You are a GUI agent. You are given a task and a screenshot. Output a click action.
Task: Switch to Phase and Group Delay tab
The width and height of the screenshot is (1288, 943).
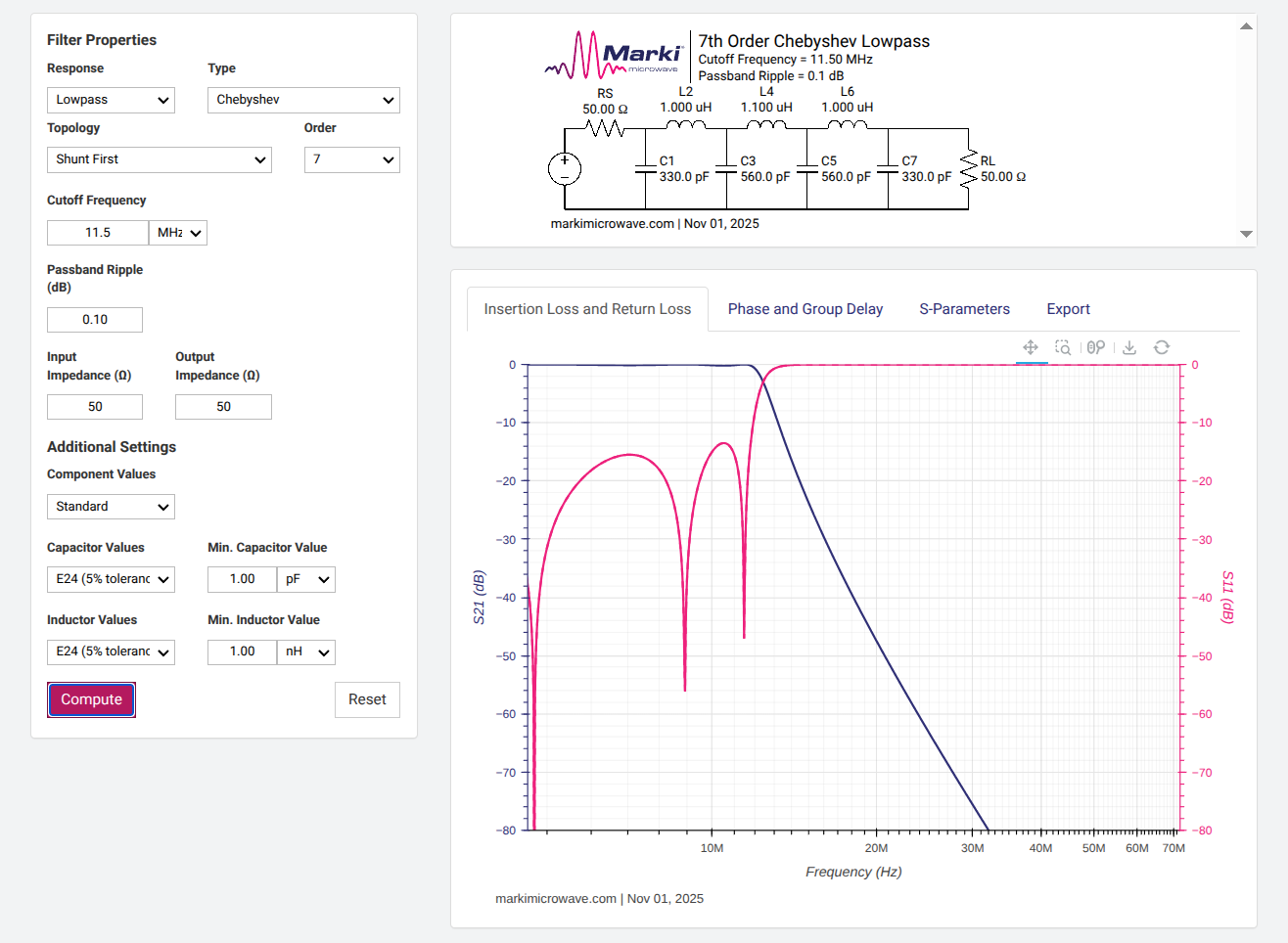[805, 309]
